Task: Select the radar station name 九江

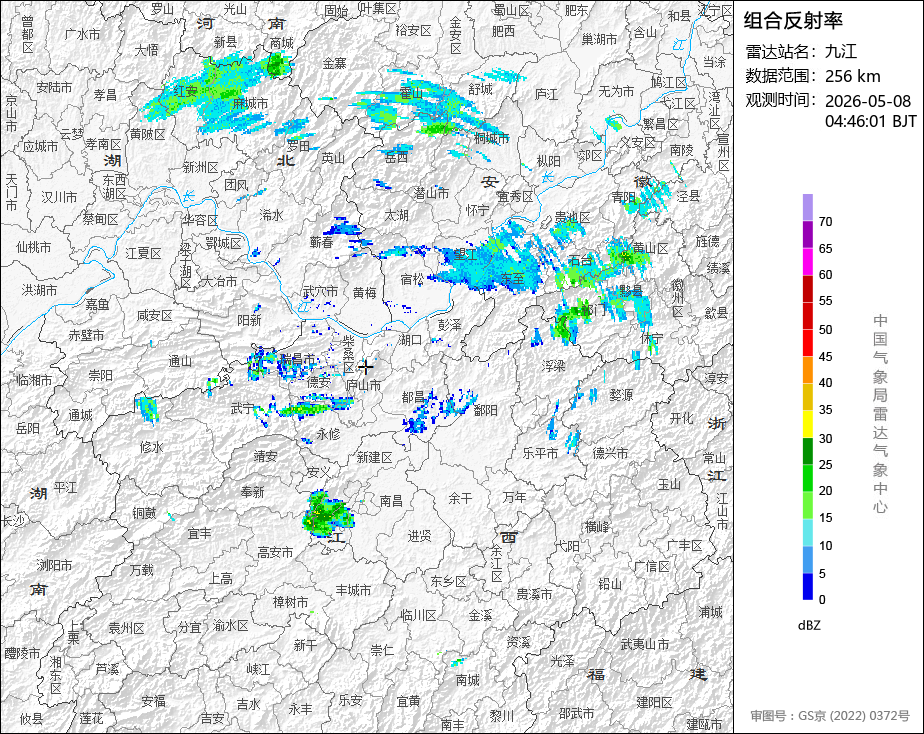Action: tap(840, 51)
